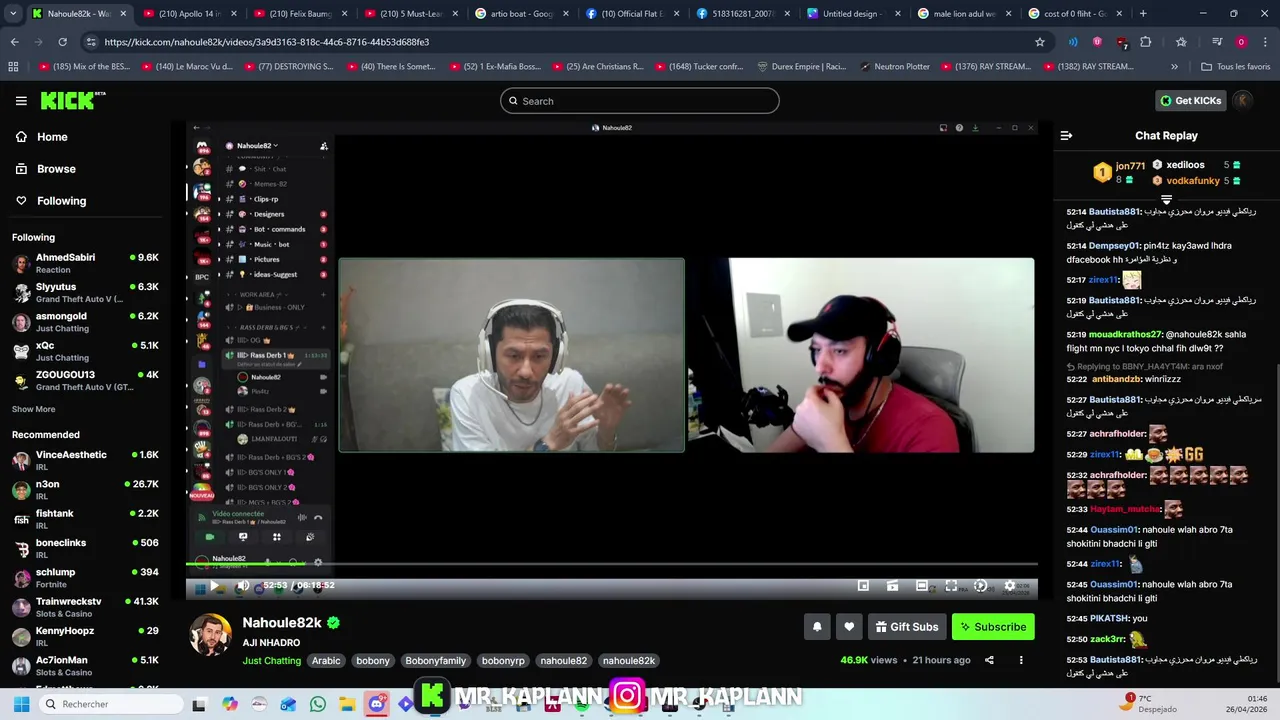Open Trainwreckstv recommended channel
The image size is (1280, 720).
[x=86, y=607]
